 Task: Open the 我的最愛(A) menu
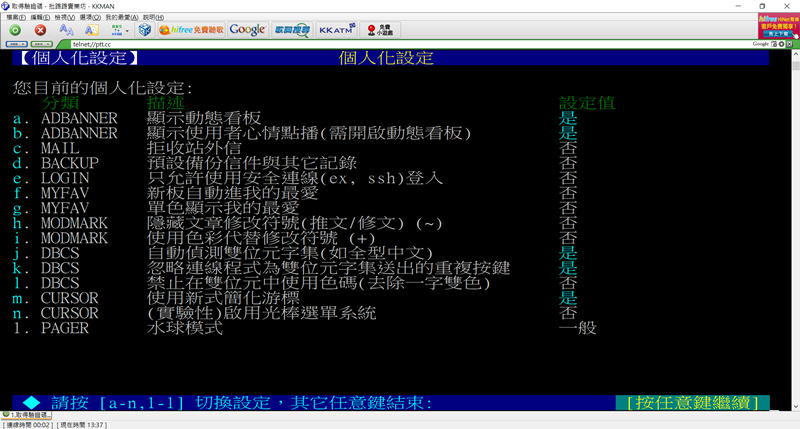point(121,17)
